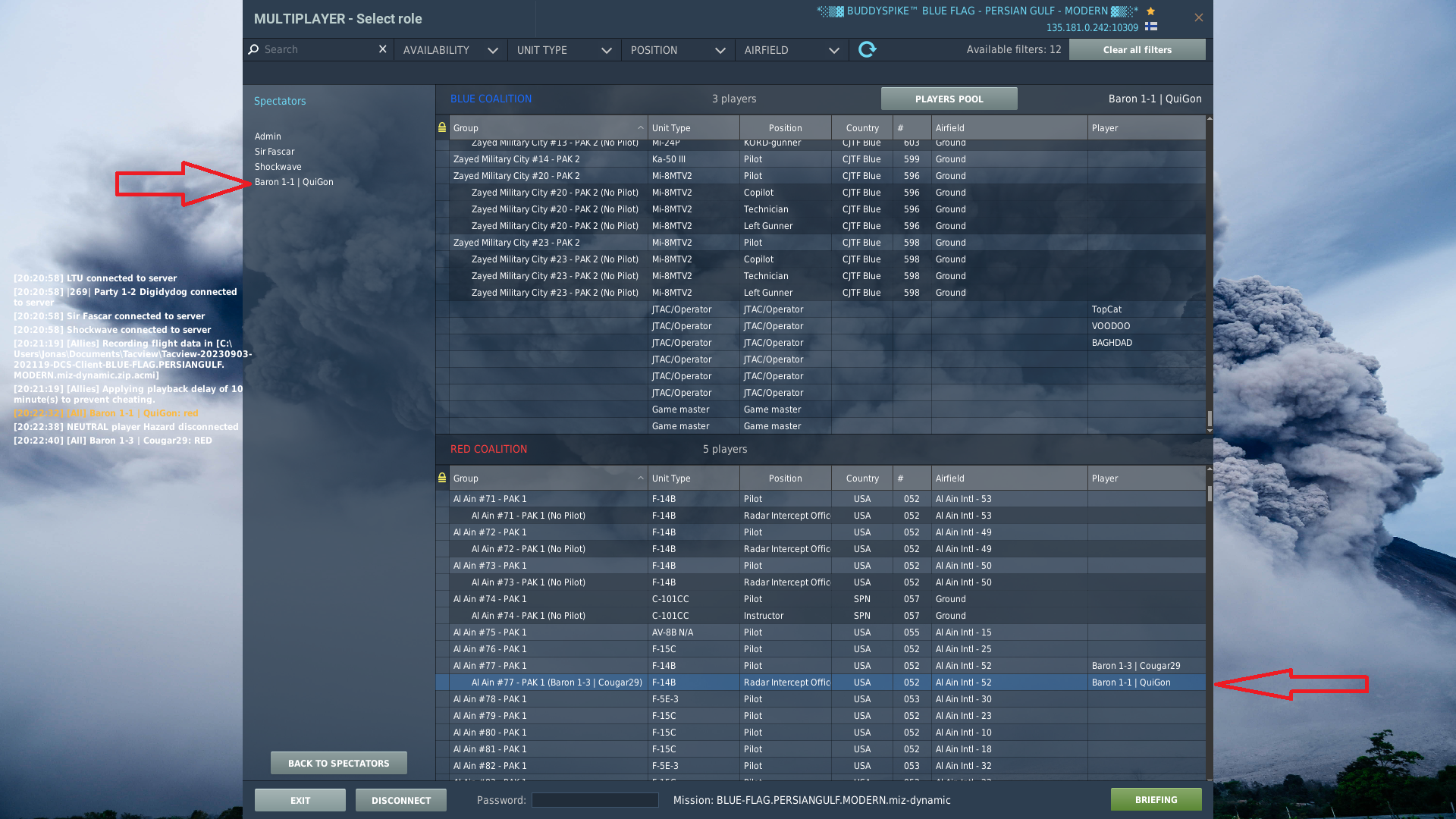Click Red Coalition Airfield column header
This screenshot has width=1456, height=819.
click(1009, 479)
